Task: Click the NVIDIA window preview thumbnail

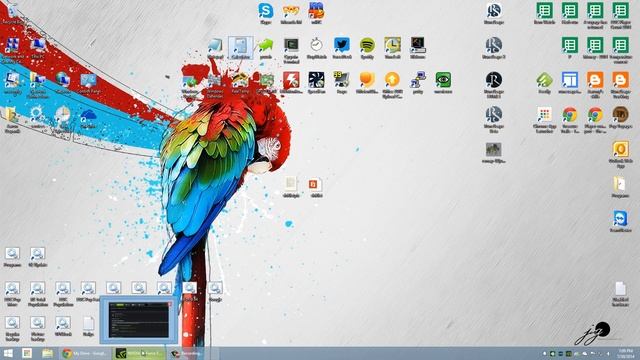Action: 139,320
